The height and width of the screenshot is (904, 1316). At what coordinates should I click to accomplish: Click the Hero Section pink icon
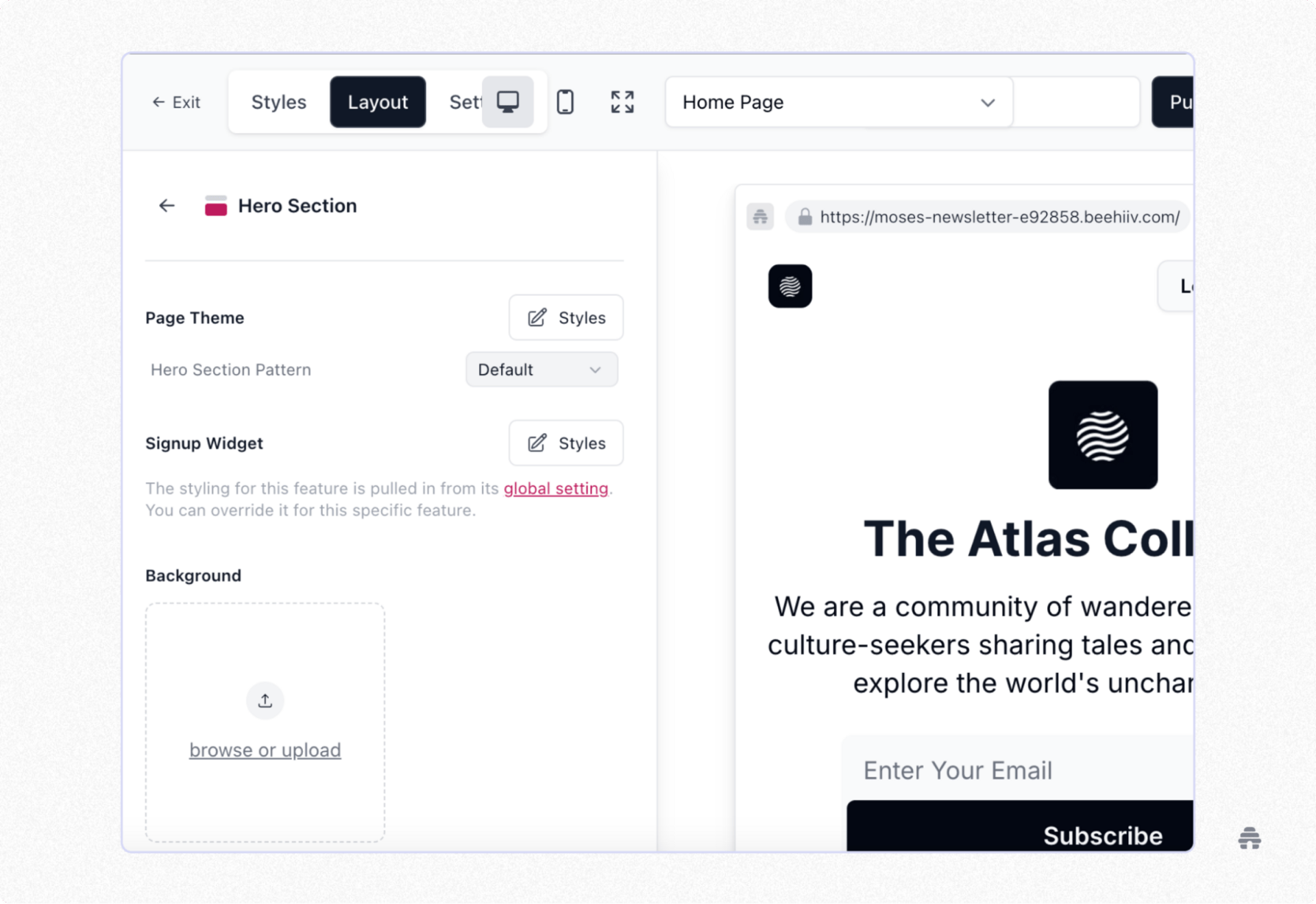point(215,206)
